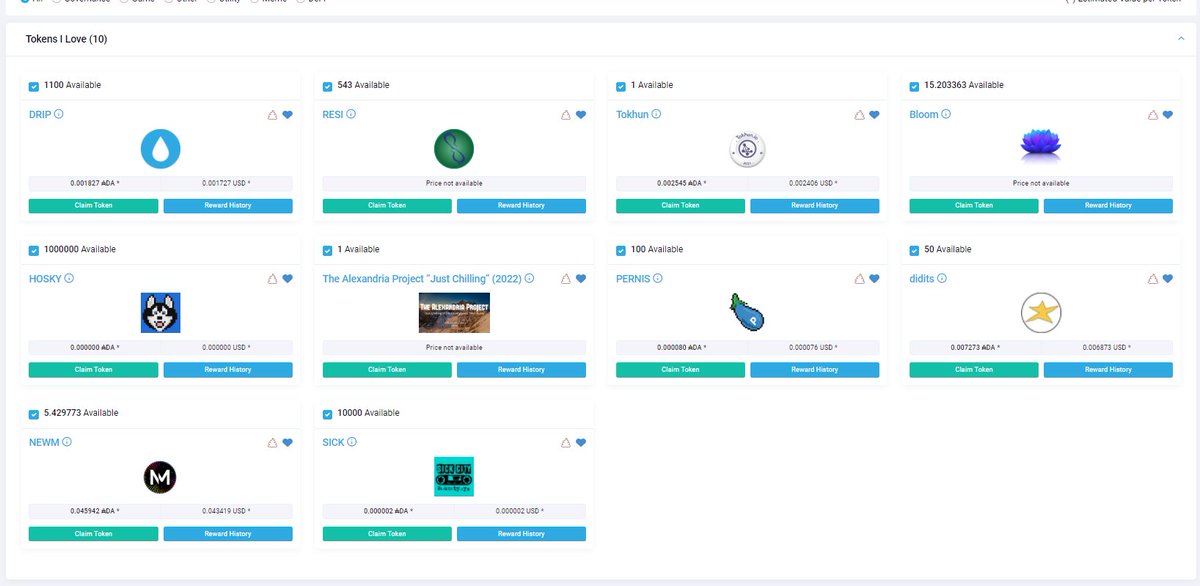Uncheck the 5.429773 Available NEWM checkbox
The height and width of the screenshot is (586, 1200).
click(34, 414)
